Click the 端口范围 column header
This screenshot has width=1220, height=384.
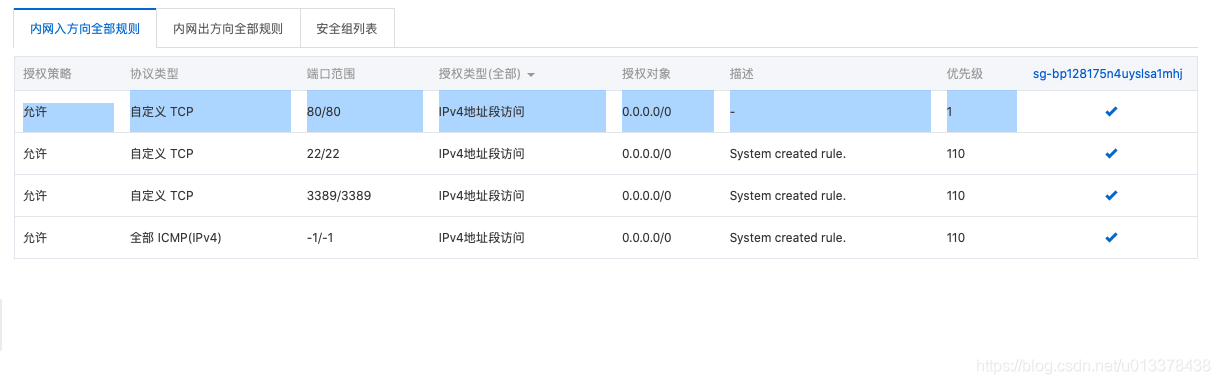click(331, 74)
